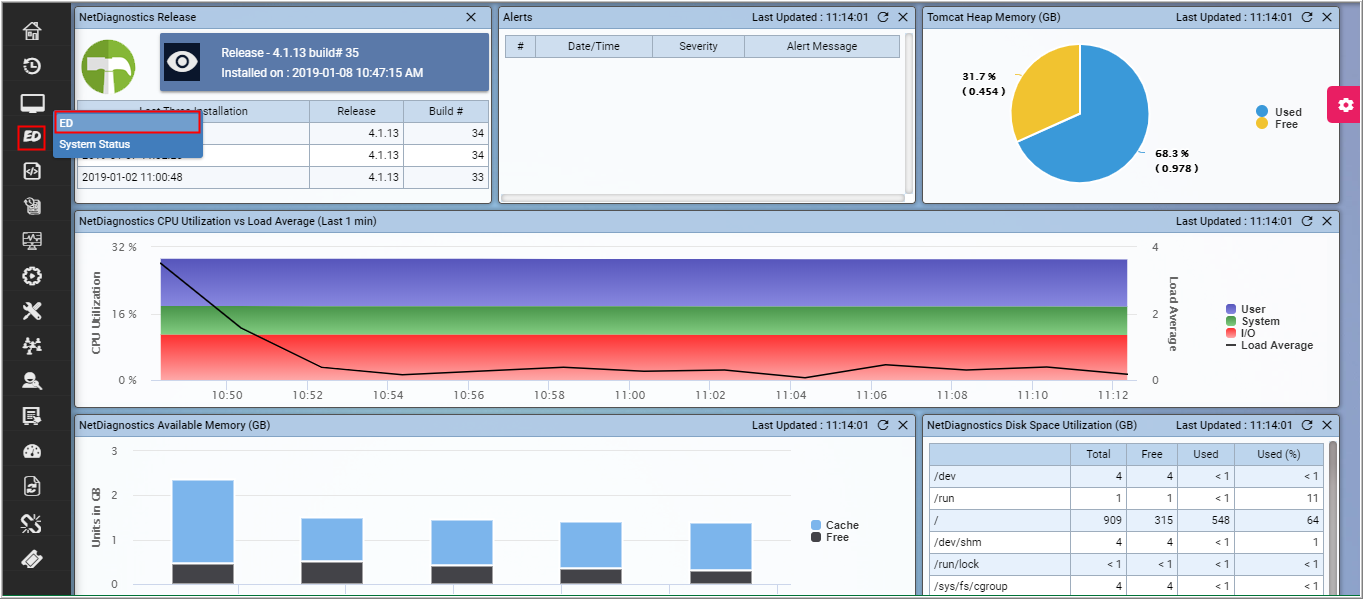
Task: Click the ED sidebar icon
Action: pos(32,137)
